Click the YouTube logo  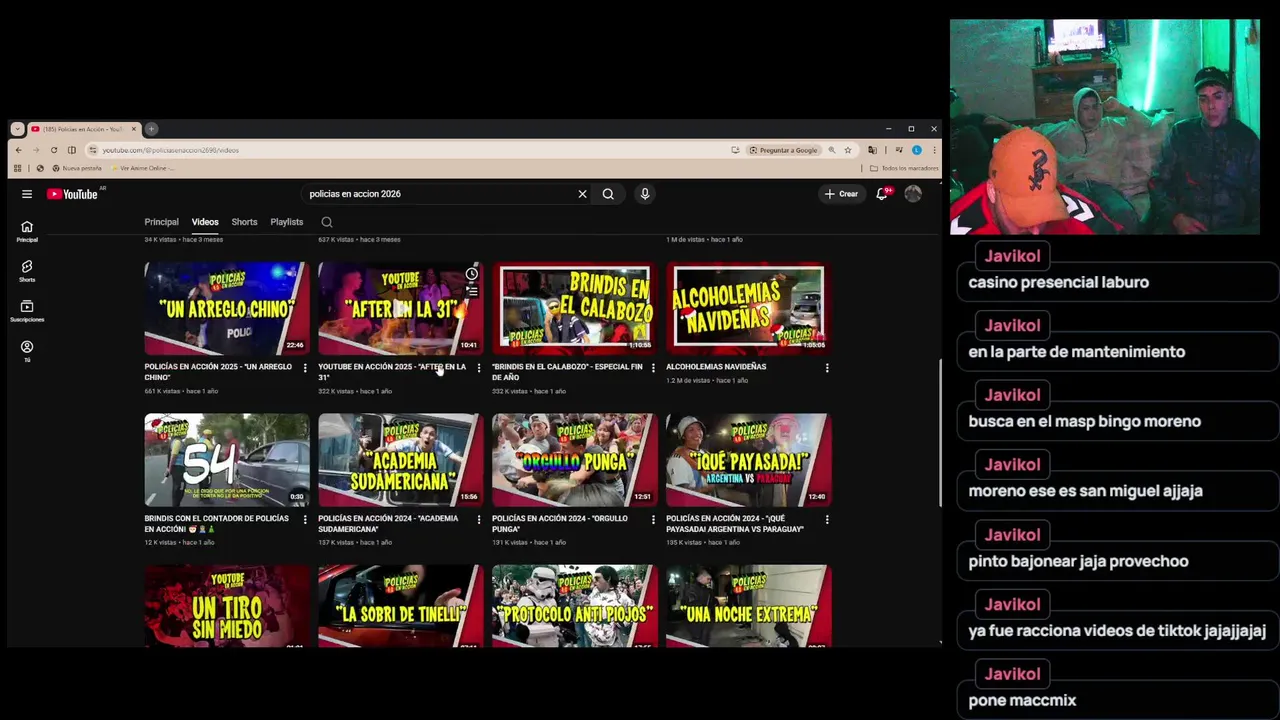click(x=72, y=194)
